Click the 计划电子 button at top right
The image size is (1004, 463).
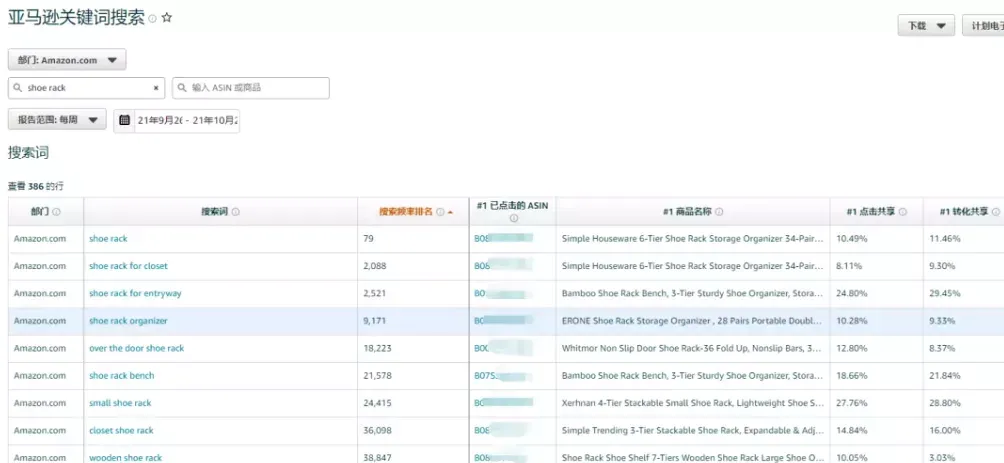(984, 26)
